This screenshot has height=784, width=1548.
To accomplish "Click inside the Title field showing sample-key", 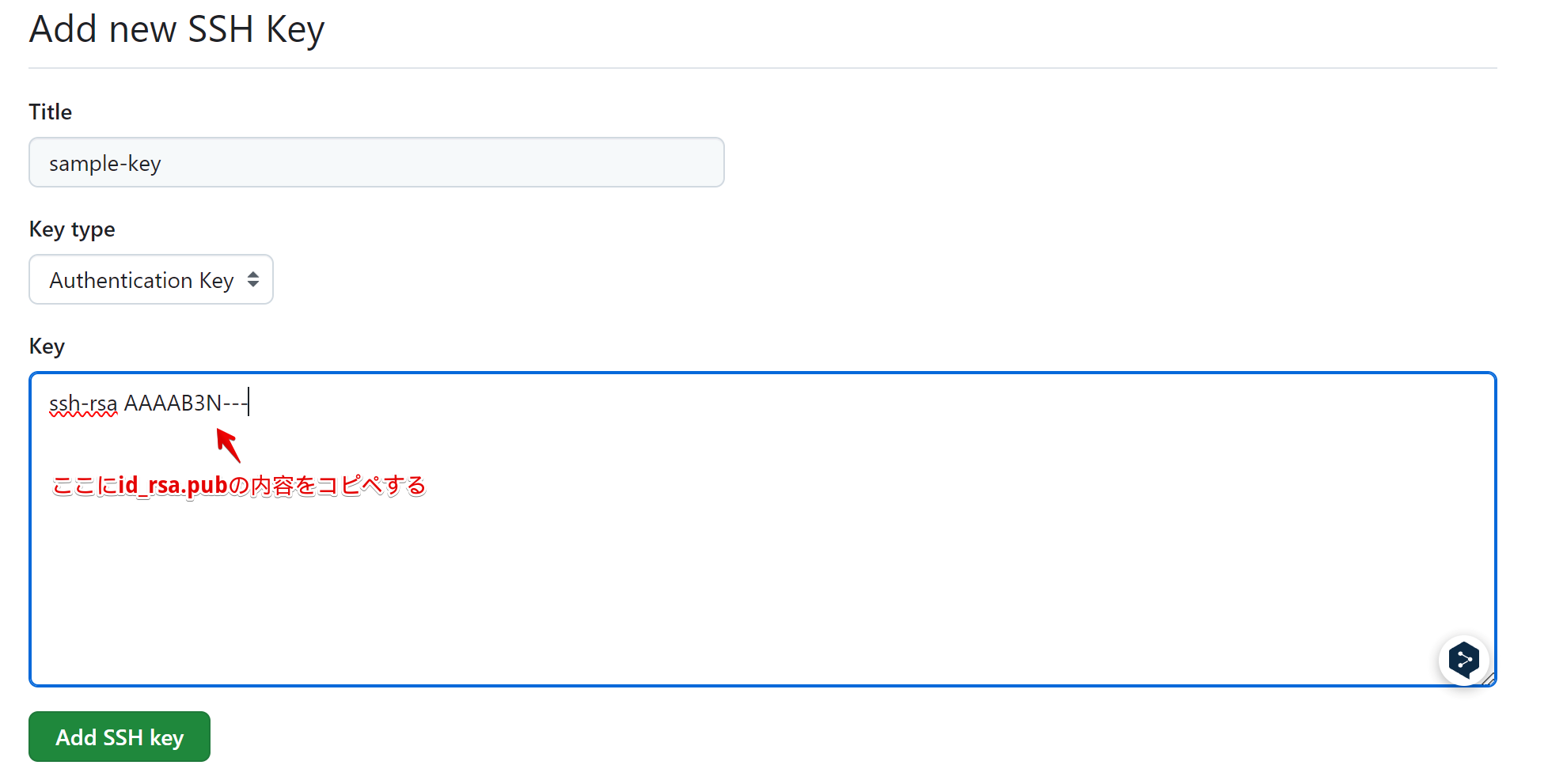I will [376, 162].
